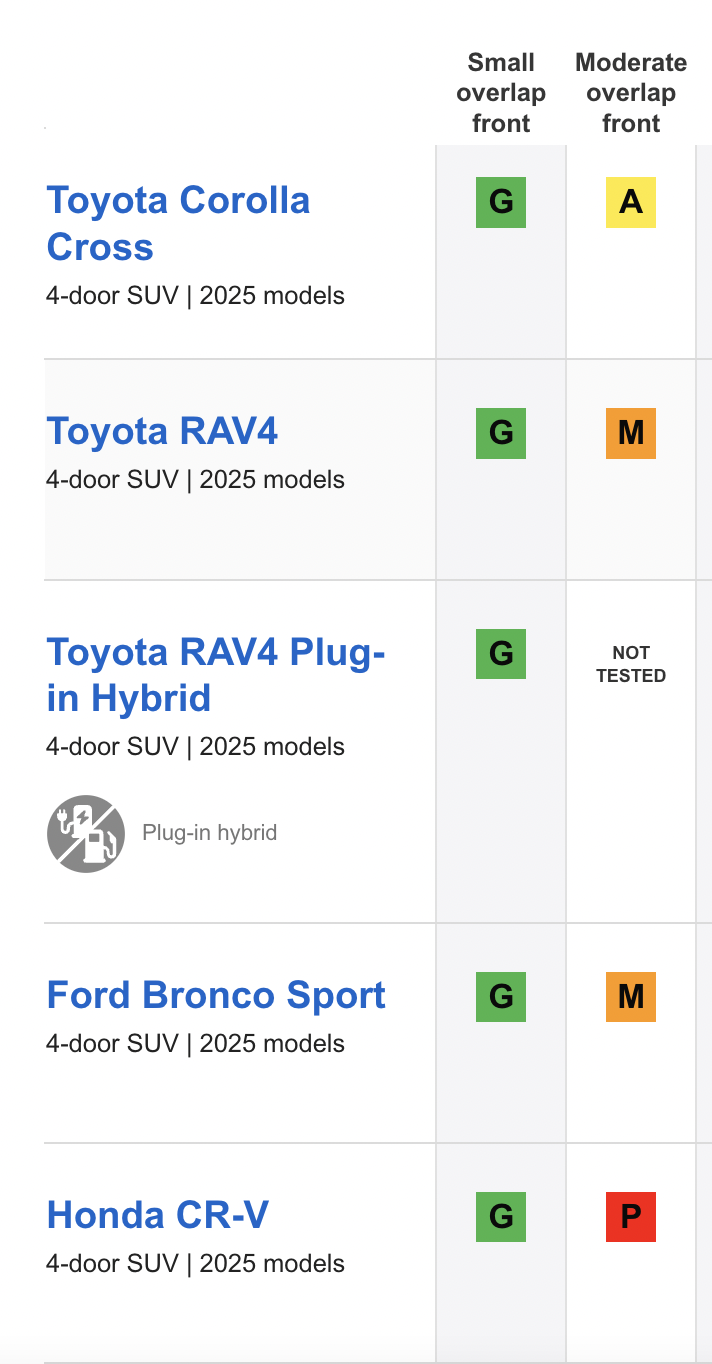Viewport: 712px width, 1364px height.
Task: Click Honda CR-V red P rating badge
Action: coord(631,1217)
